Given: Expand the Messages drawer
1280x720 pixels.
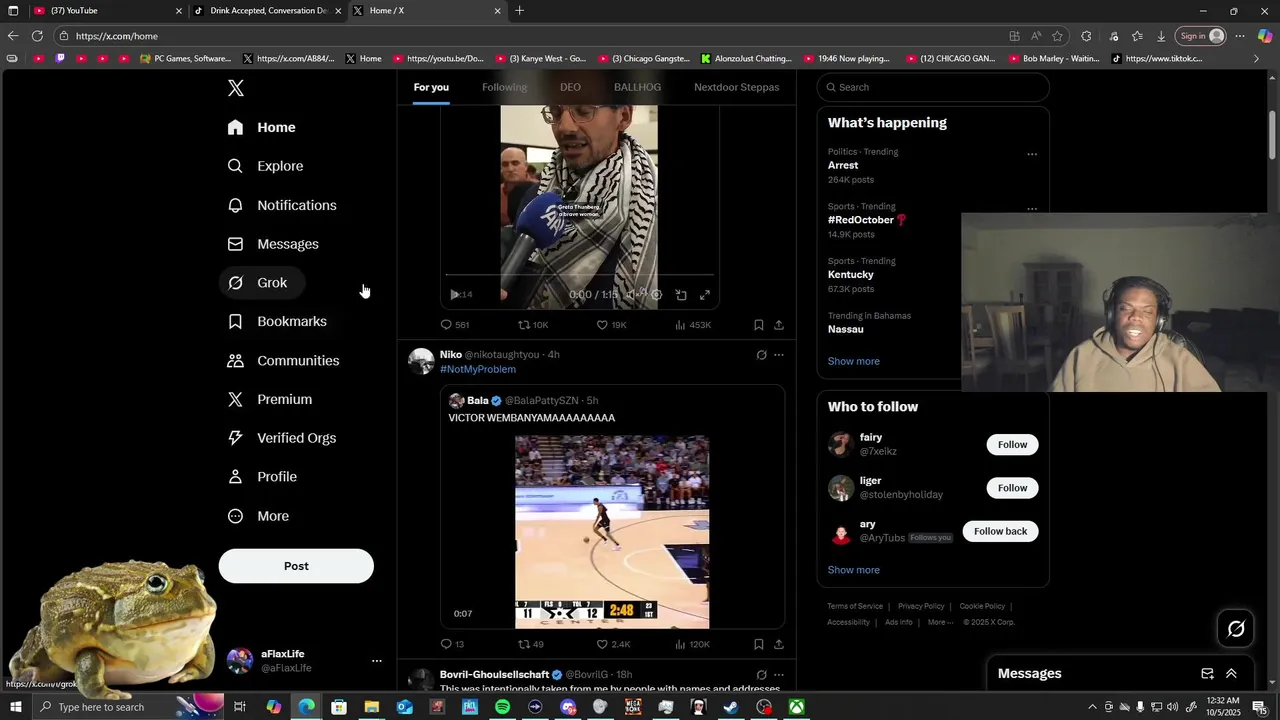Looking at the screenshot, I should tap(1231, 674).
